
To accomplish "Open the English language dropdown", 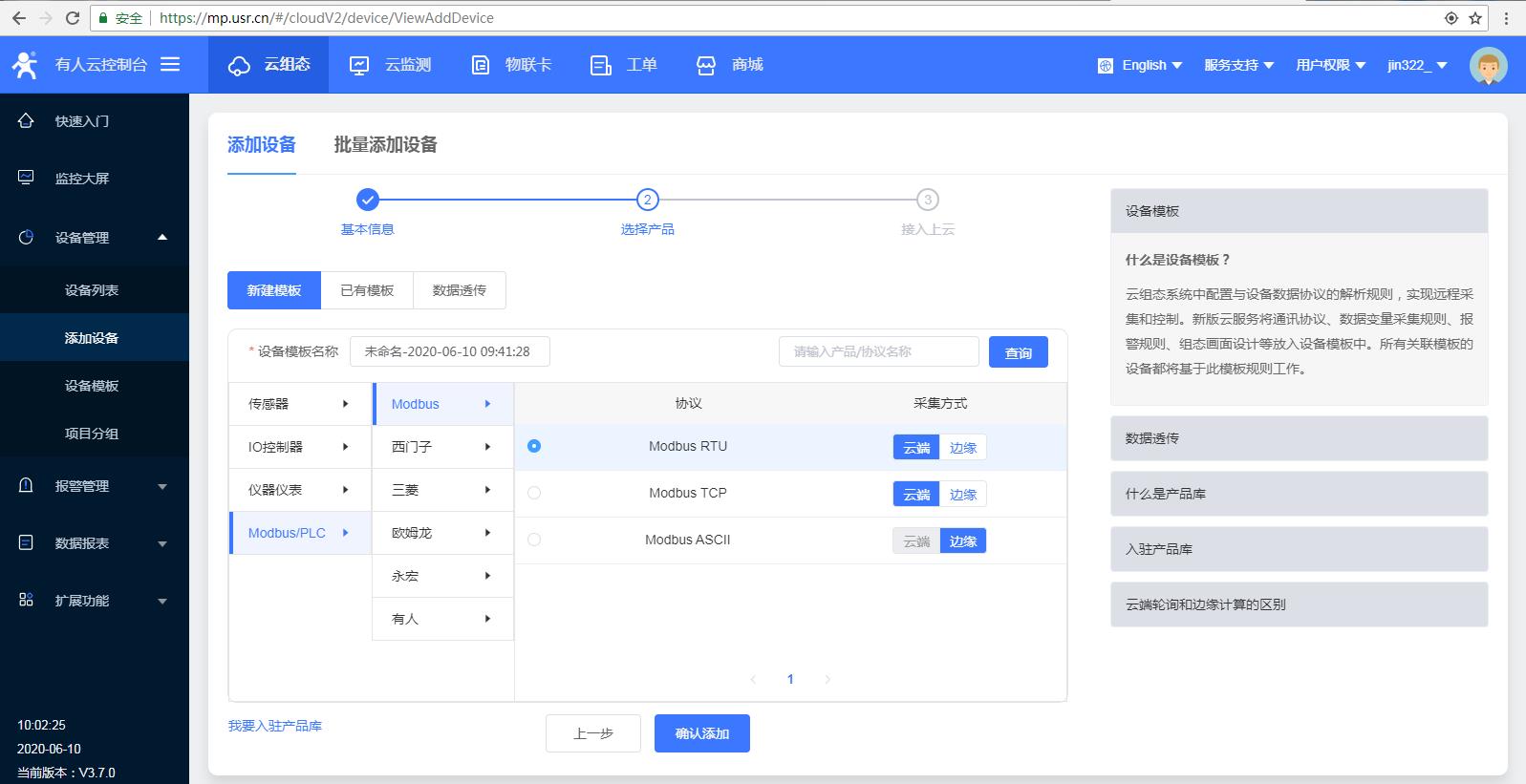I will 1141,65.
